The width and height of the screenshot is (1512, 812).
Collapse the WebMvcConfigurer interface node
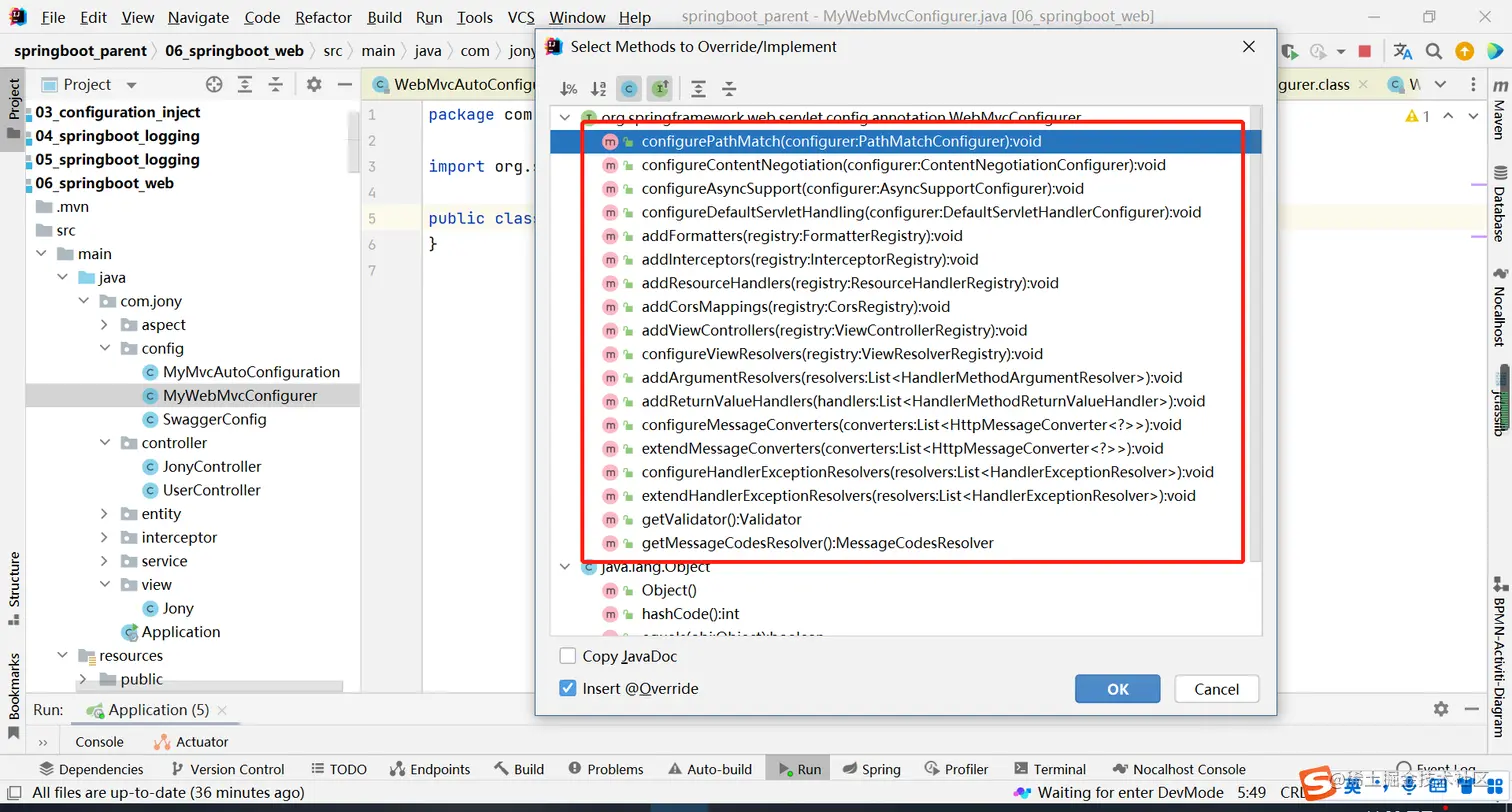tap(566, 118)
